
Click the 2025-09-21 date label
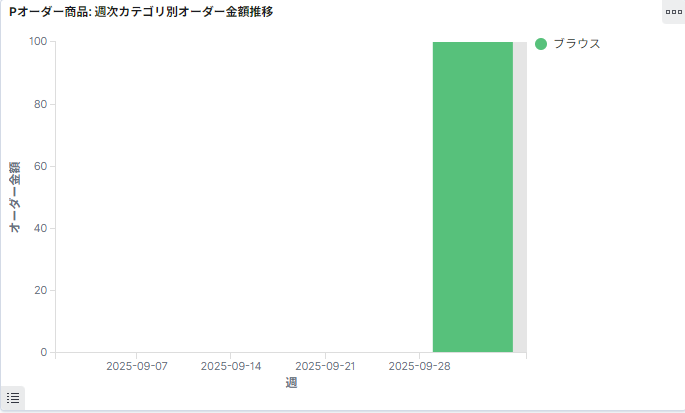(325, 367)
